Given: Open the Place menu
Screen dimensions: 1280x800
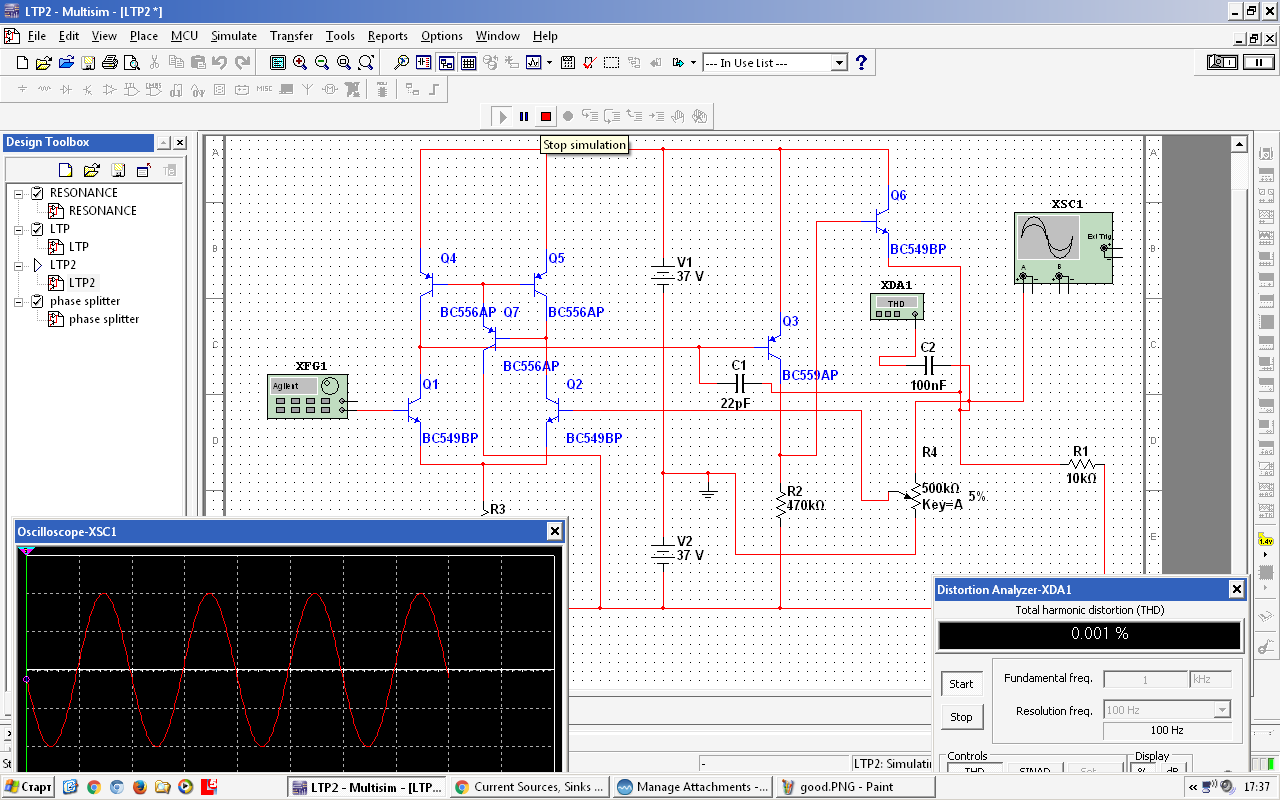Looking at the screenshot, I should (144, 36).
